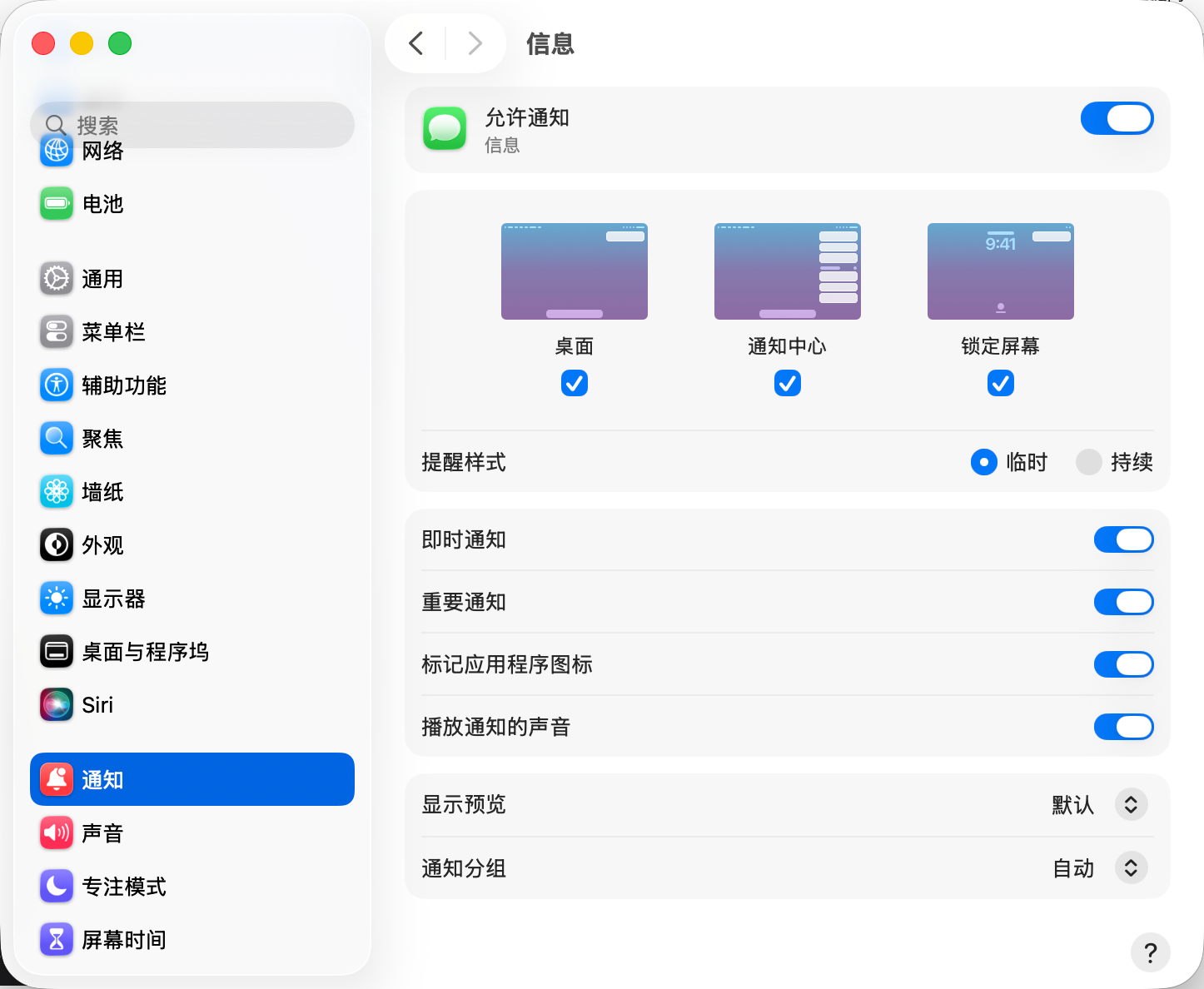This screenshot has height=989, width=1204.
Task: Click the Screen Time hourglass icon
Action: pos(57,940)
